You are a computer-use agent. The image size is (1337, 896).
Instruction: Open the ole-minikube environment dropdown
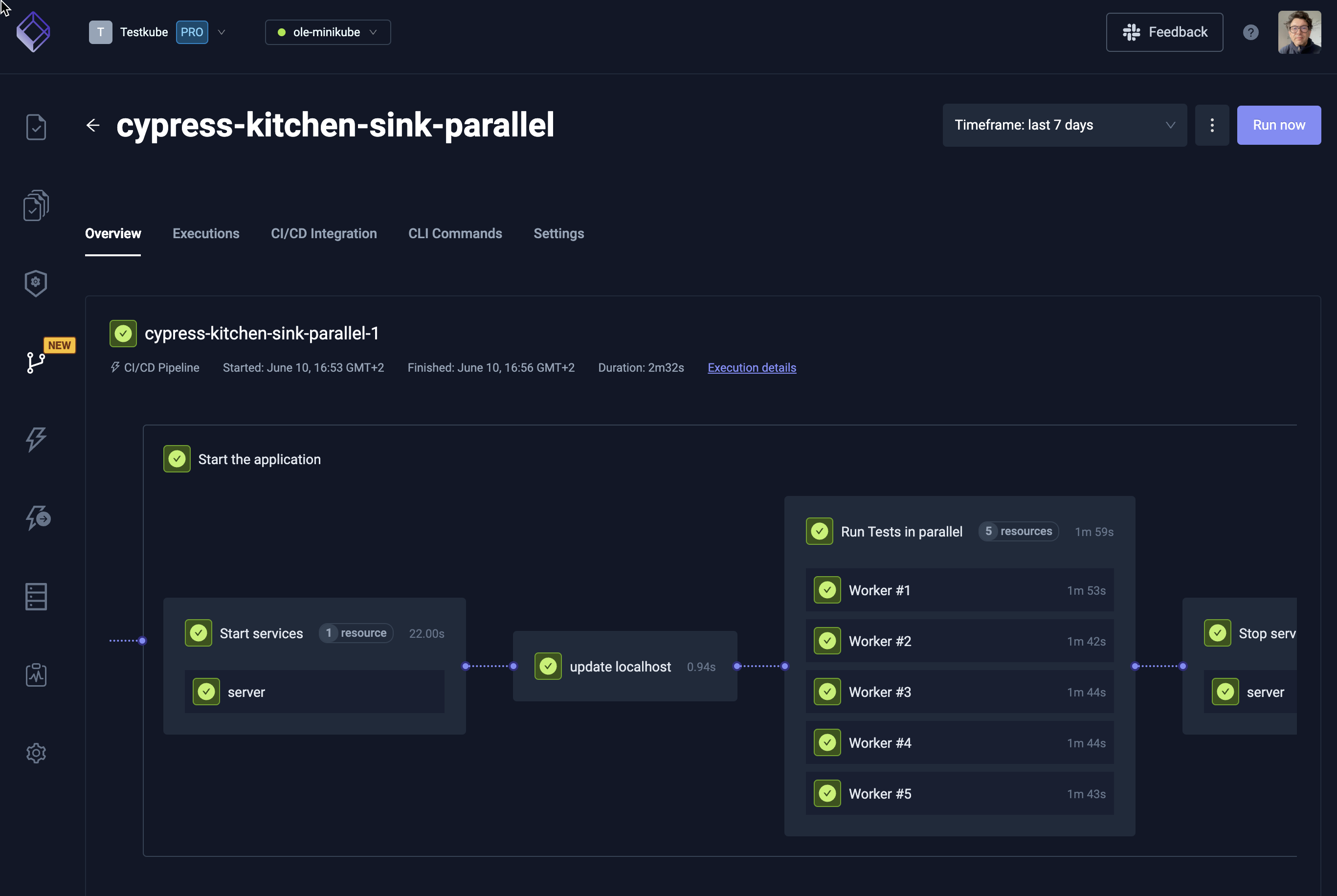(327, 32)
